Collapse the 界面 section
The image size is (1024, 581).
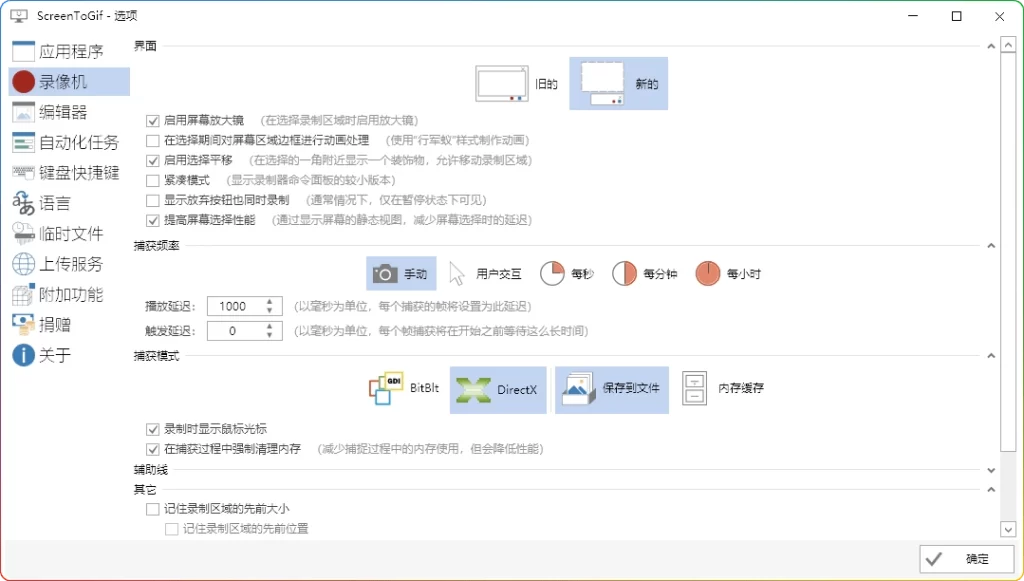tap(991, 44)
